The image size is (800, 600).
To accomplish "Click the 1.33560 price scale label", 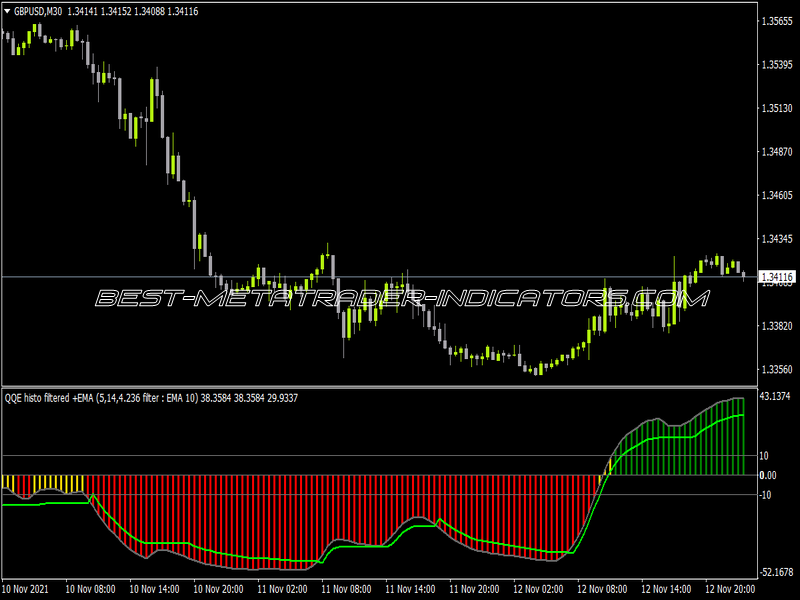I will (x=777, y=369).
